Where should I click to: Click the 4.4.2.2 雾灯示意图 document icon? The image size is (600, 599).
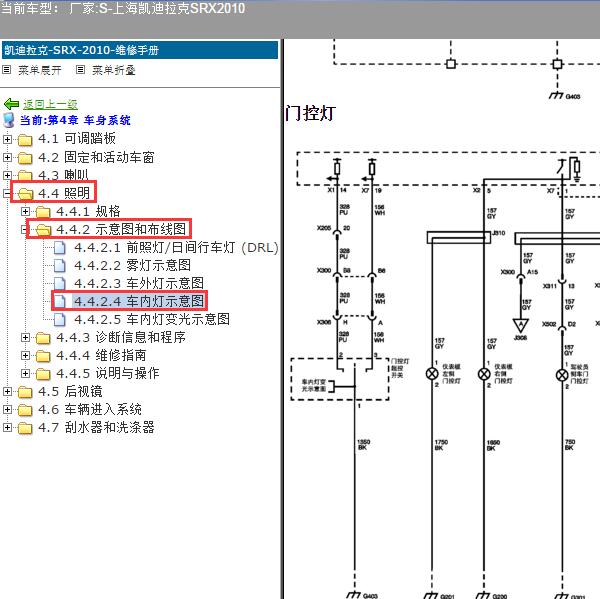60,266
